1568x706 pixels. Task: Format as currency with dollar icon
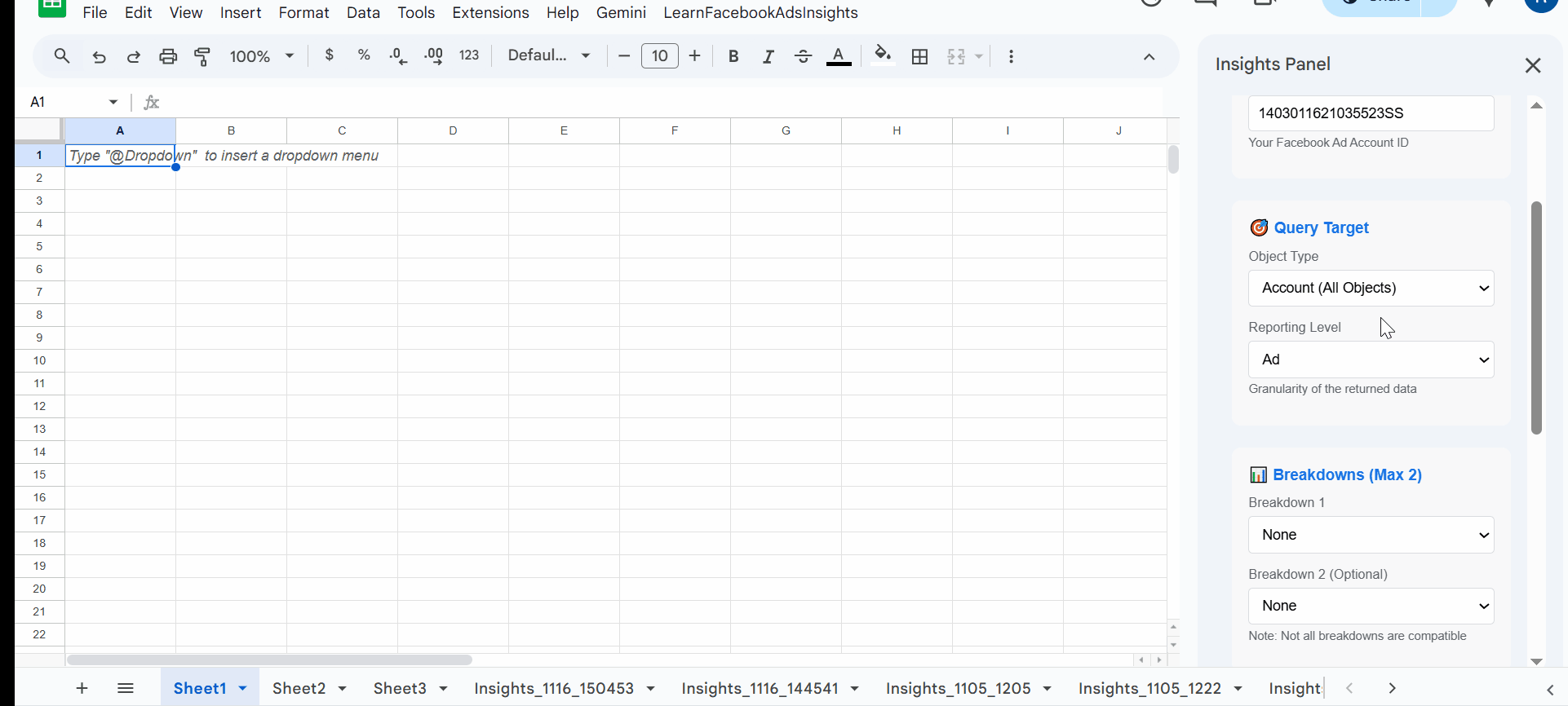(x=330, y=55)
